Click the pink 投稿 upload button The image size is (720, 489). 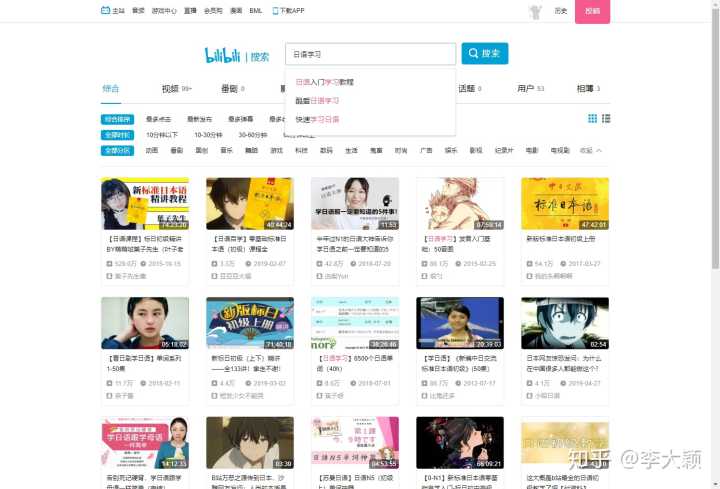coord(592,11)
